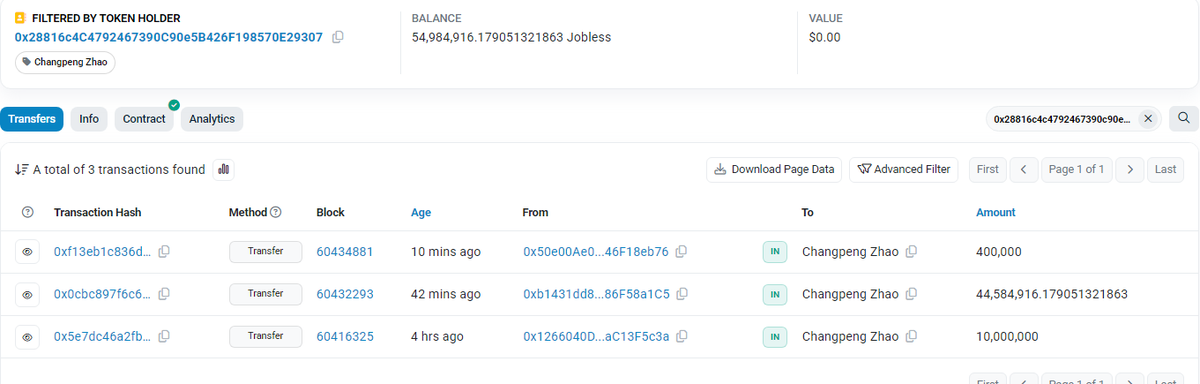
Task: Open block 60416325
Action: [345, 337]
